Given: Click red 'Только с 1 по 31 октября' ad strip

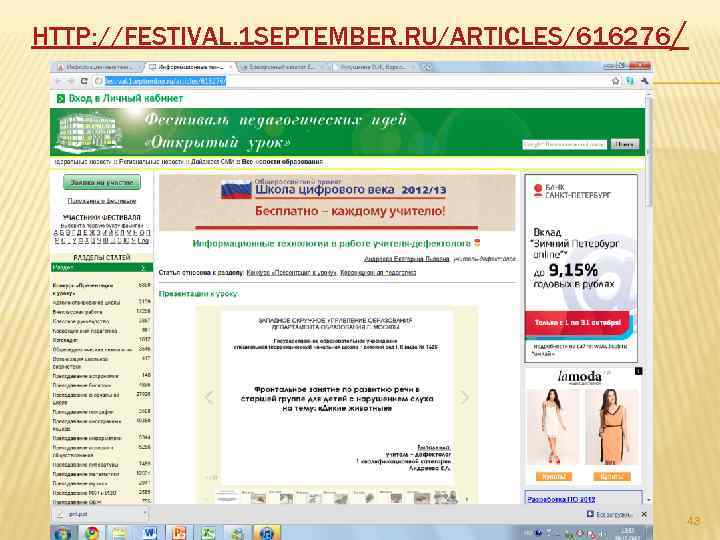Looking at the screenshot, I should (x=577, y=323).
